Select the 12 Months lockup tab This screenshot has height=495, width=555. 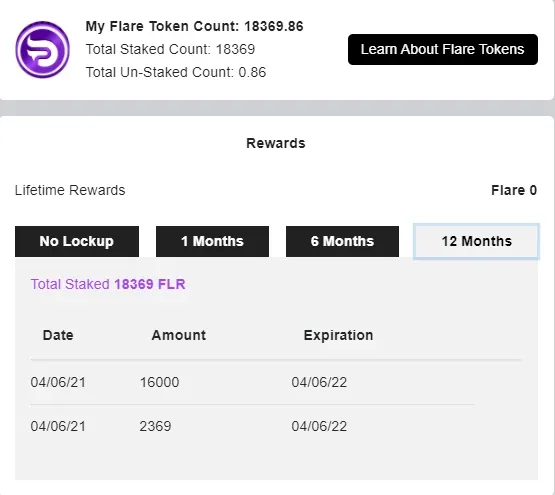(476, 241)
